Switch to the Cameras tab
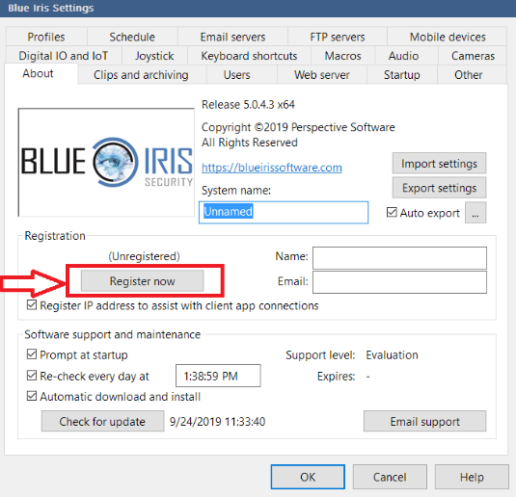 472,56
